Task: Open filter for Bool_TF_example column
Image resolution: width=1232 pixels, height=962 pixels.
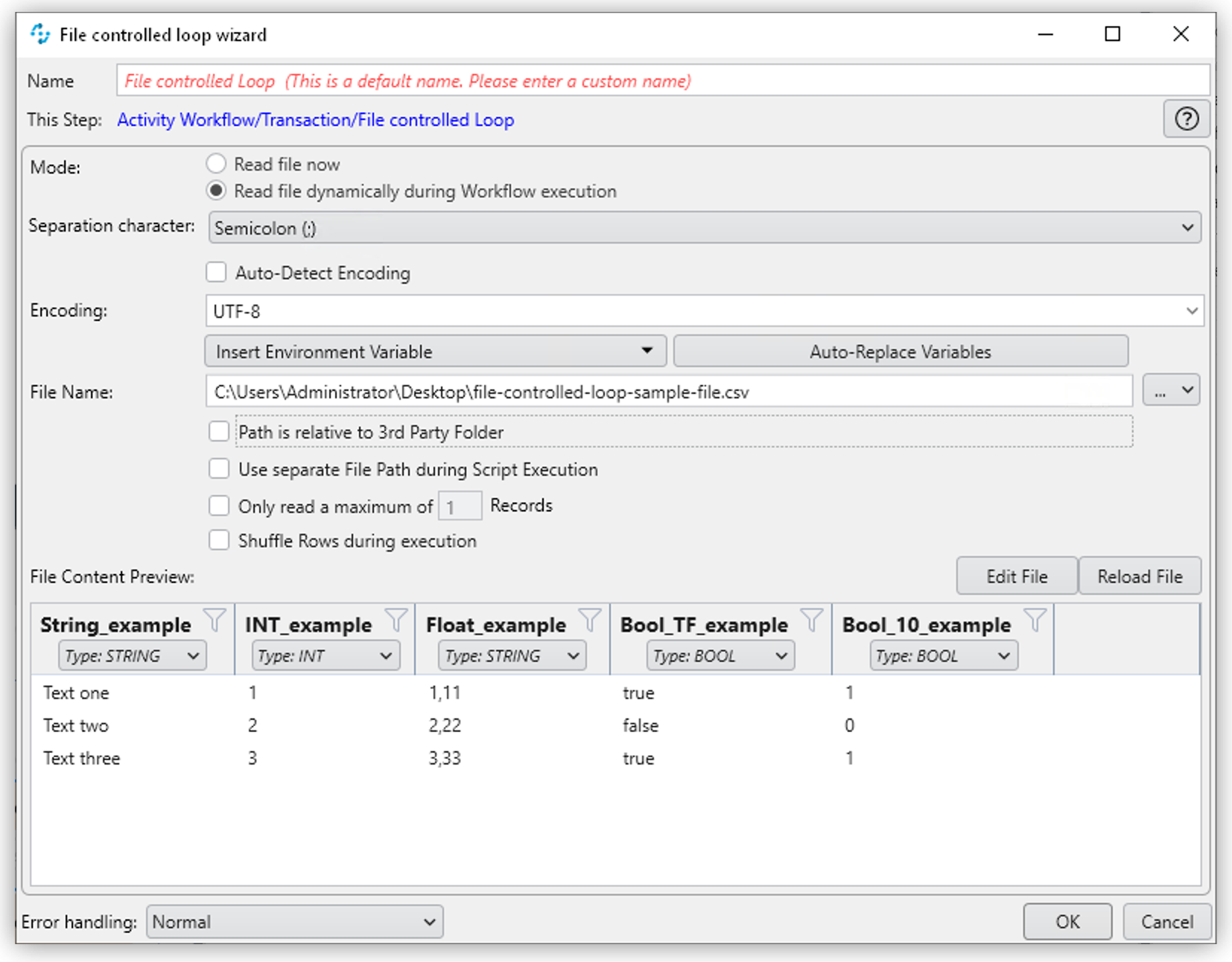Action: (x=811, y=619)
